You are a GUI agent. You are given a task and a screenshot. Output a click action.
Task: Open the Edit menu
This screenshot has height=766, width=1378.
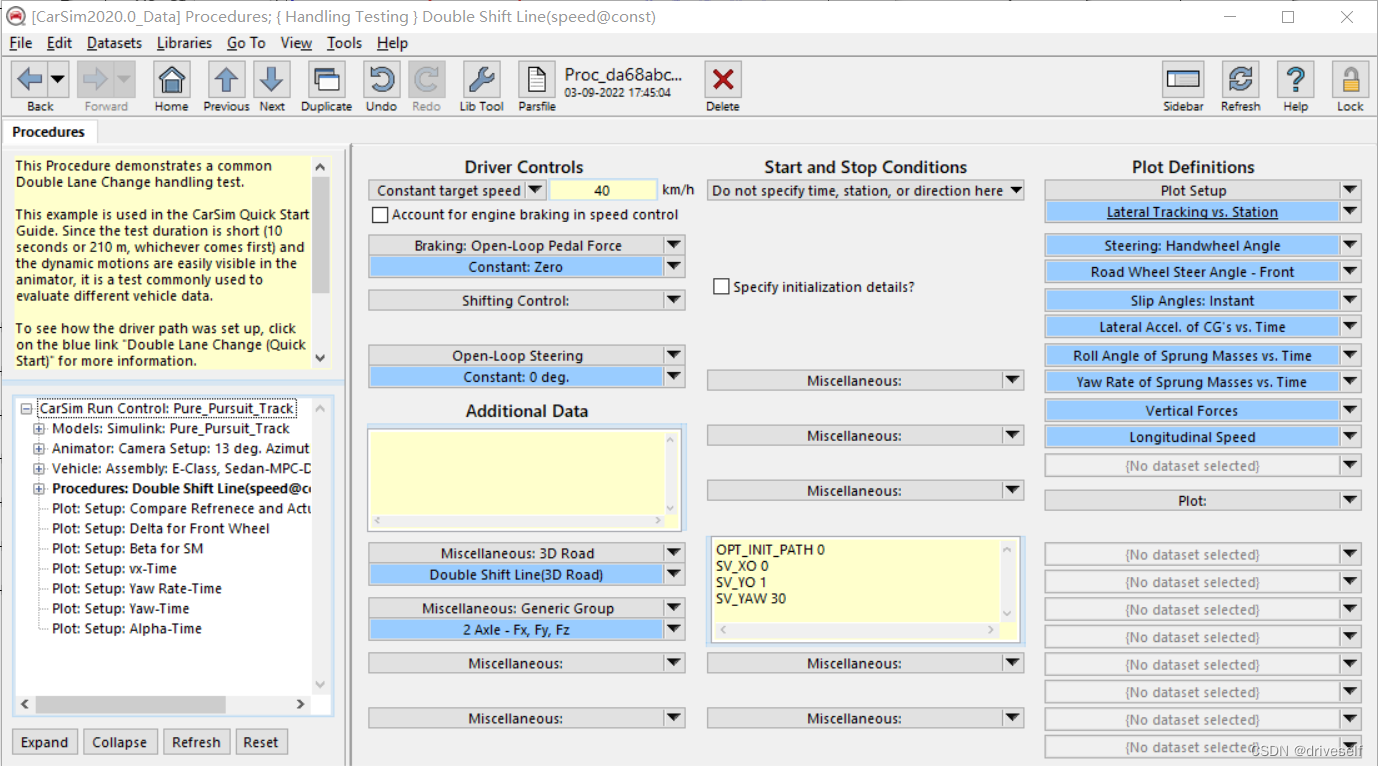point(59,43)
